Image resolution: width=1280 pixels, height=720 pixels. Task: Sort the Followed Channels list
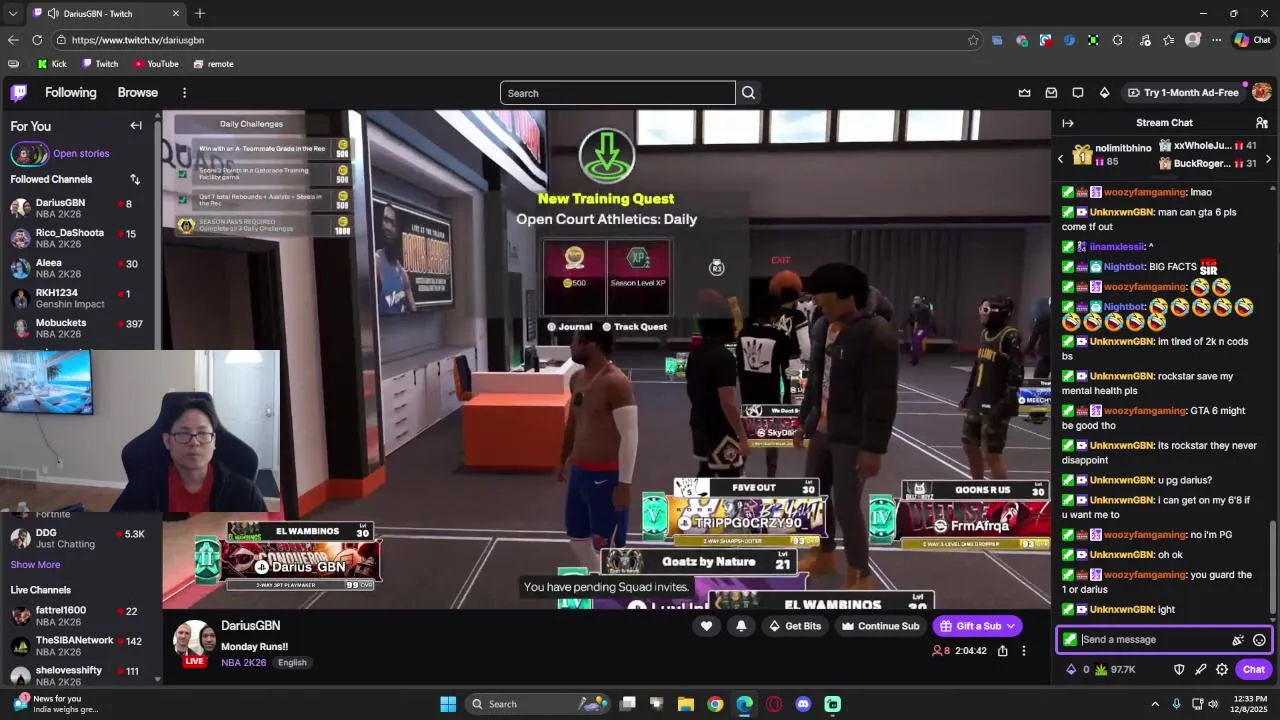135,180
